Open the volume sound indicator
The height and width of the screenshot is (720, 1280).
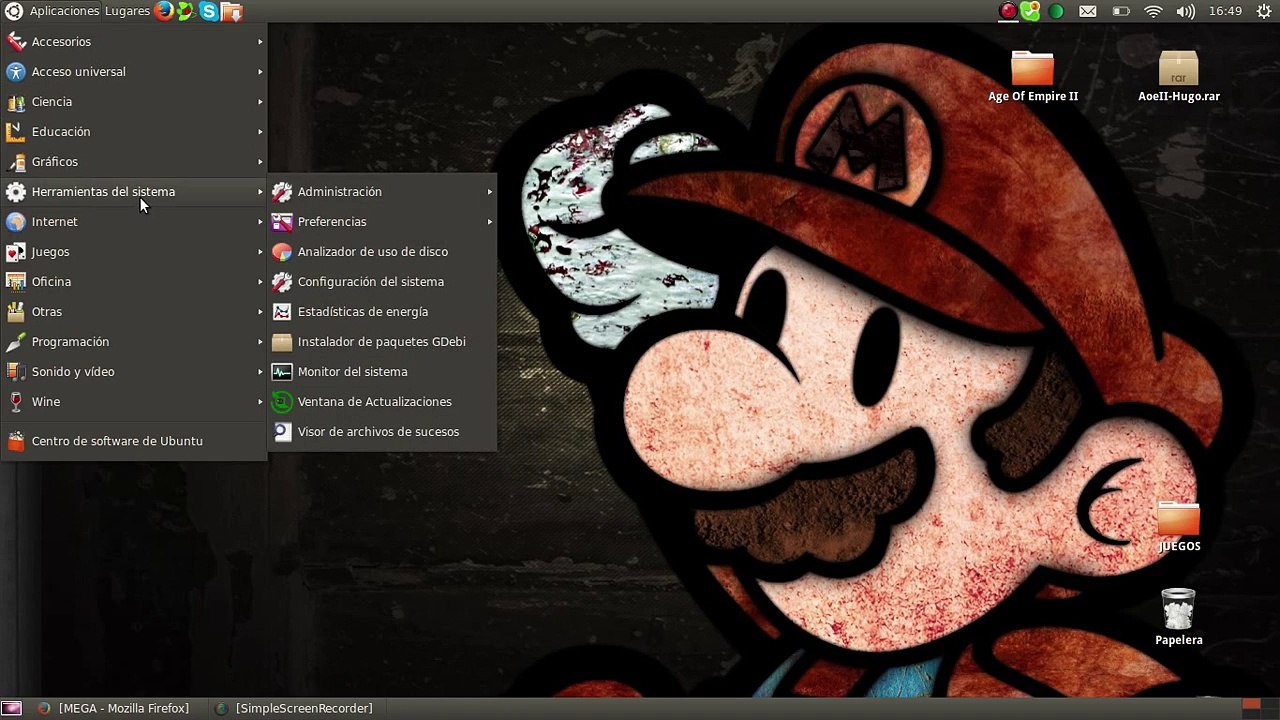(x=1185, y=11)
